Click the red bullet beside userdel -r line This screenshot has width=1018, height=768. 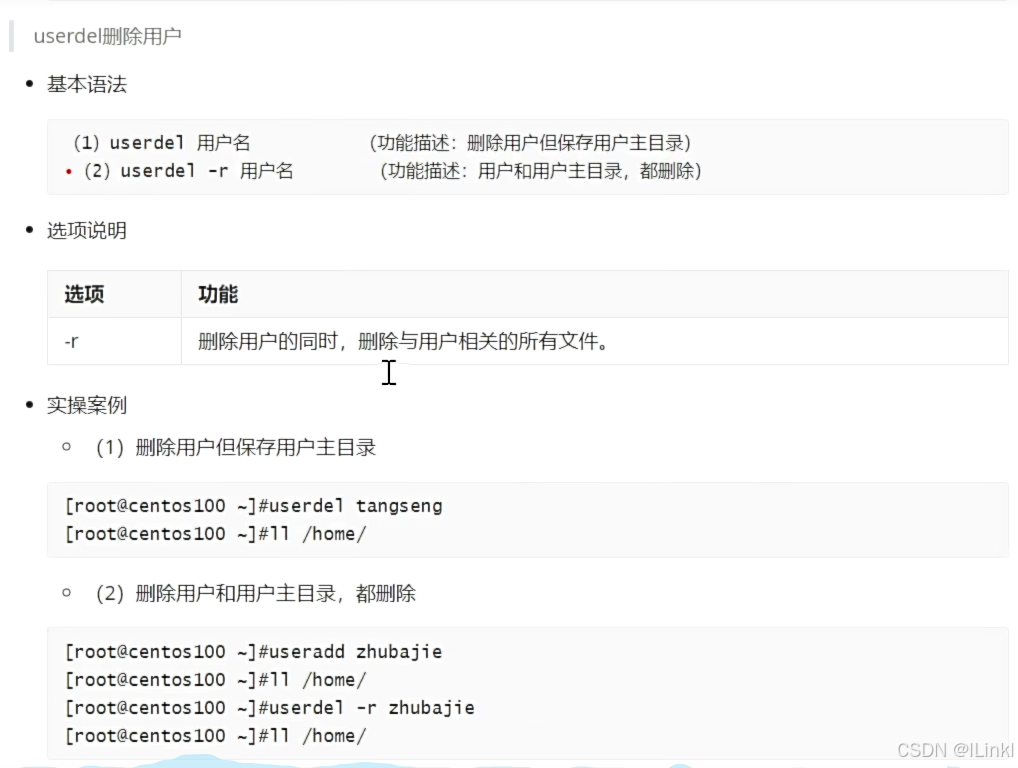(67, 171)
